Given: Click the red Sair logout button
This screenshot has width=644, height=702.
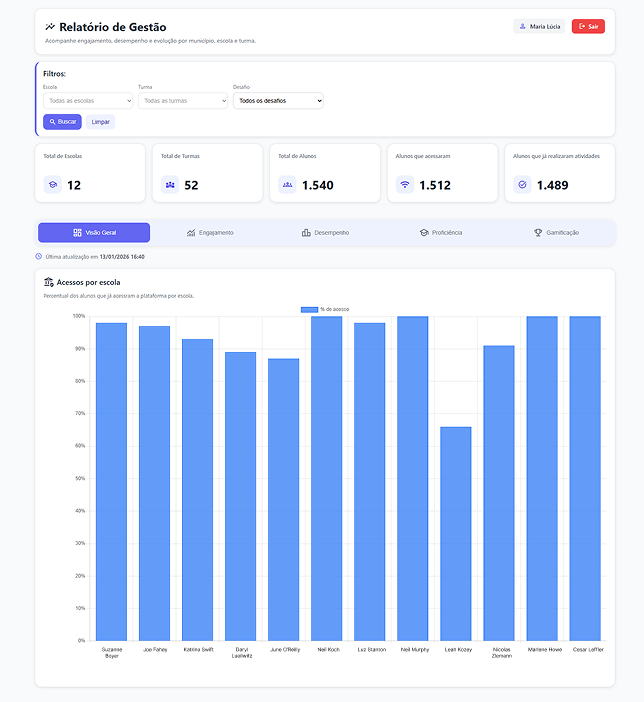Looking at the screenshot, I should point(588,27).
